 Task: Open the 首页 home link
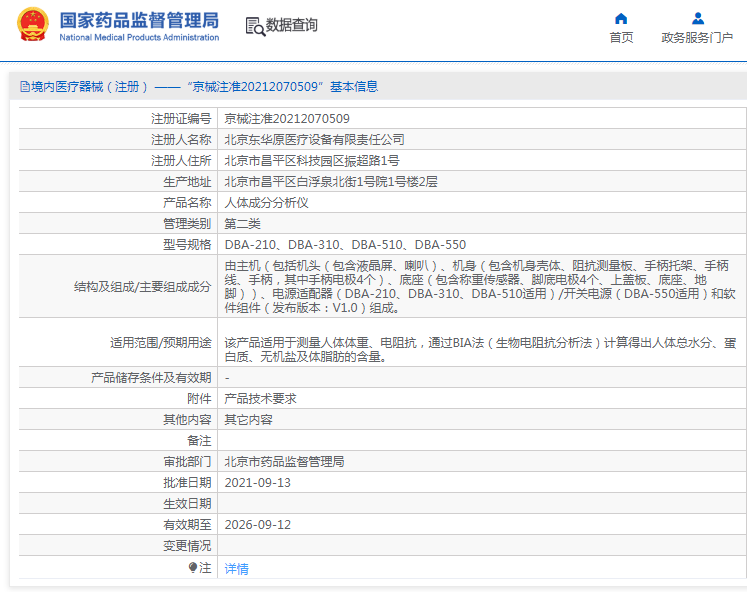(x=622, y=38)
